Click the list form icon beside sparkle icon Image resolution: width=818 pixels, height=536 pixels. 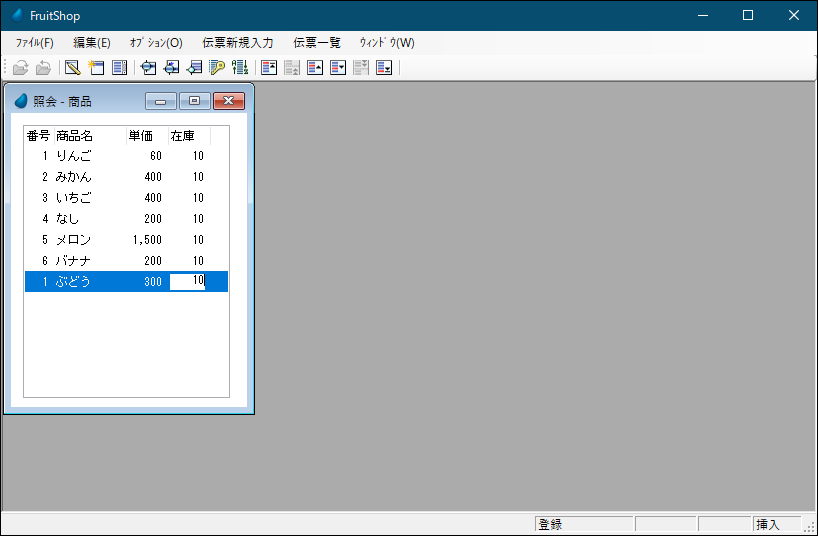[120, 68]
